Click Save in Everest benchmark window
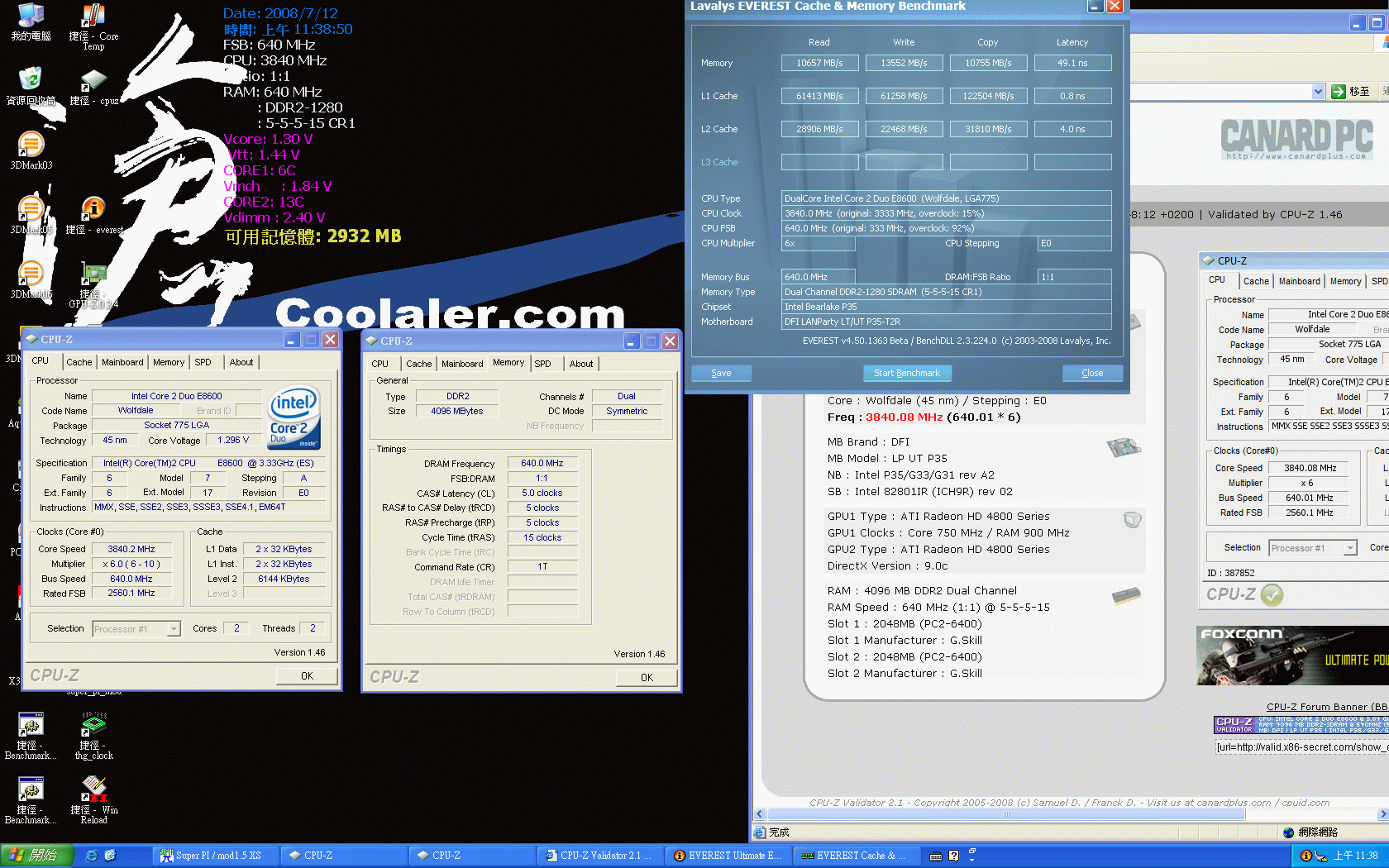The width and height of the screenshot is (1389, 868). (x=721, y=373)
